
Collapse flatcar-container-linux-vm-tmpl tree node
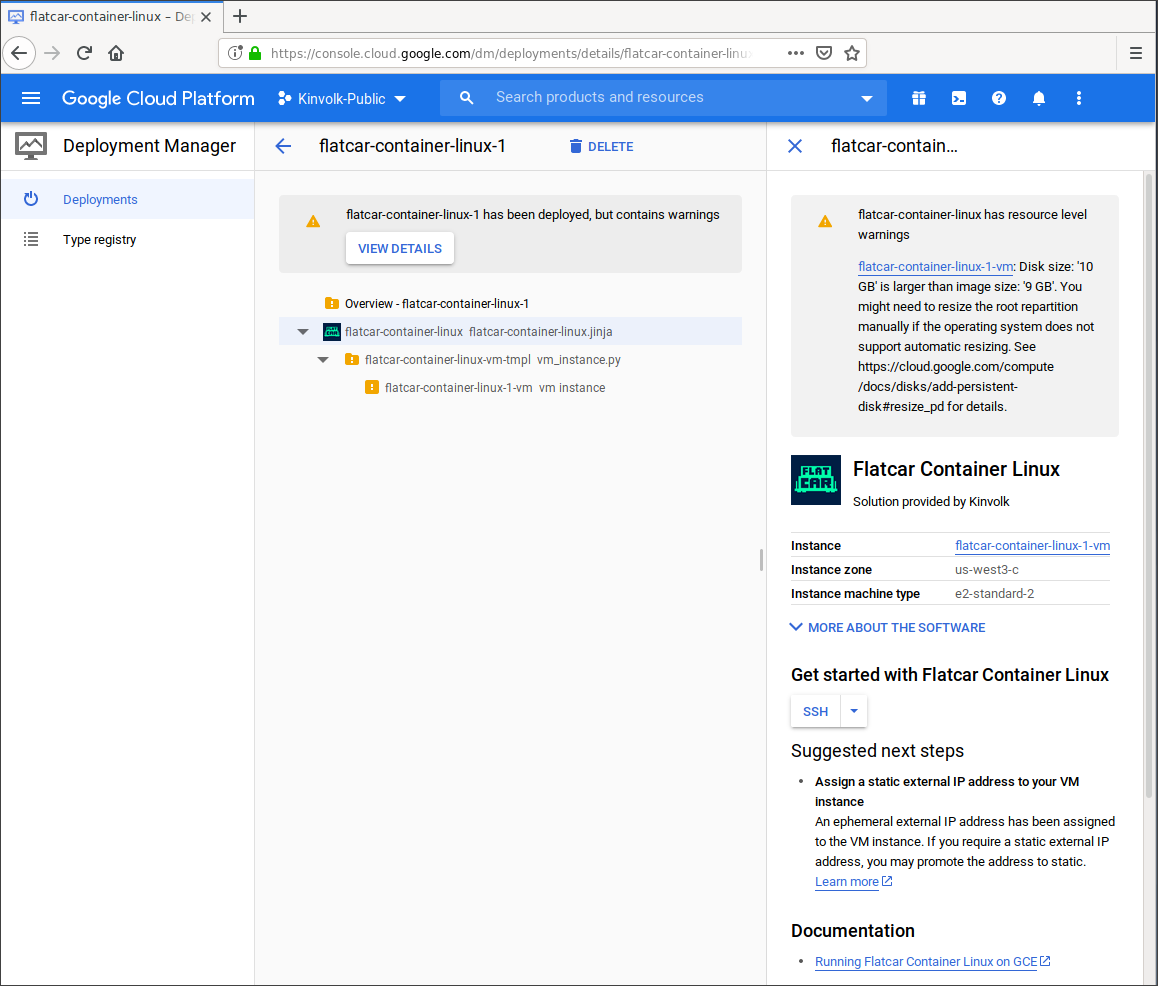pyautogui.click(x=323, y=360)
